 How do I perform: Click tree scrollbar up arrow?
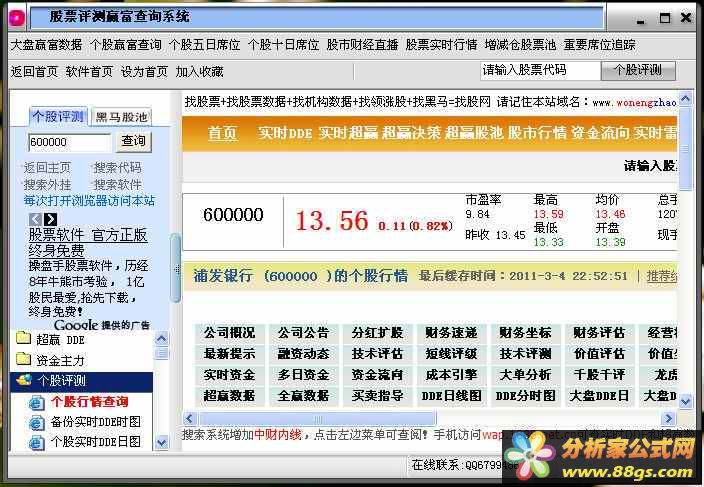[161, 338]
